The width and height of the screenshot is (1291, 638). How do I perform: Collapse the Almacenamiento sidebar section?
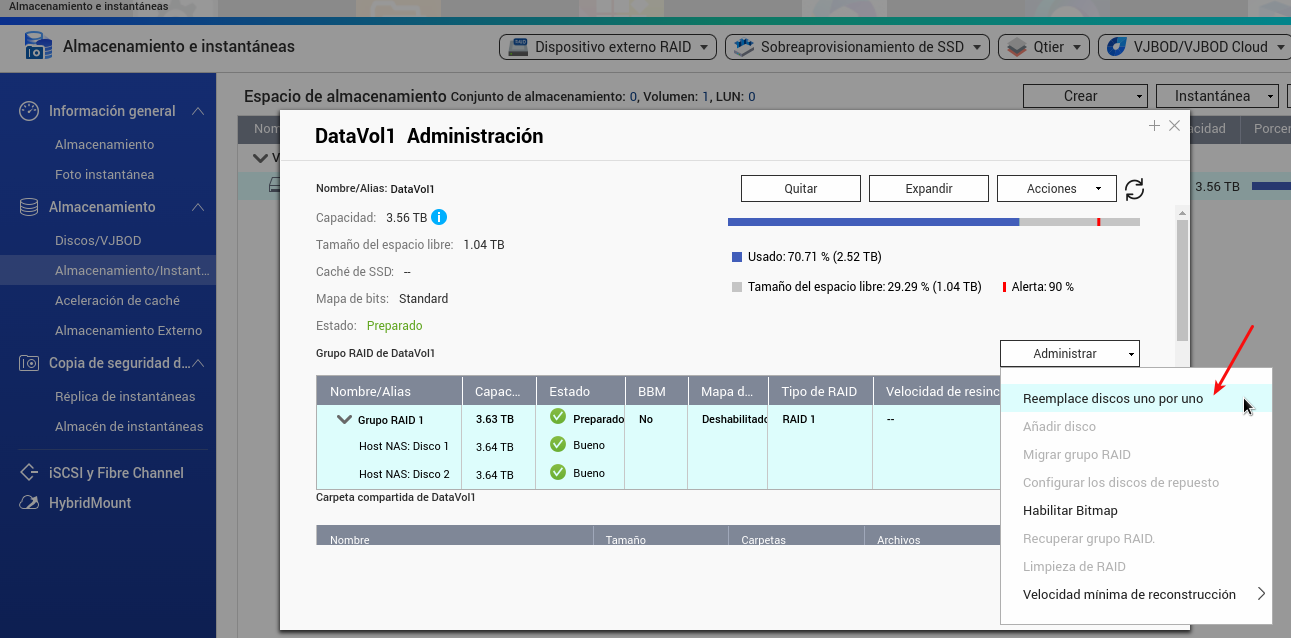click(x=198, y=207)
